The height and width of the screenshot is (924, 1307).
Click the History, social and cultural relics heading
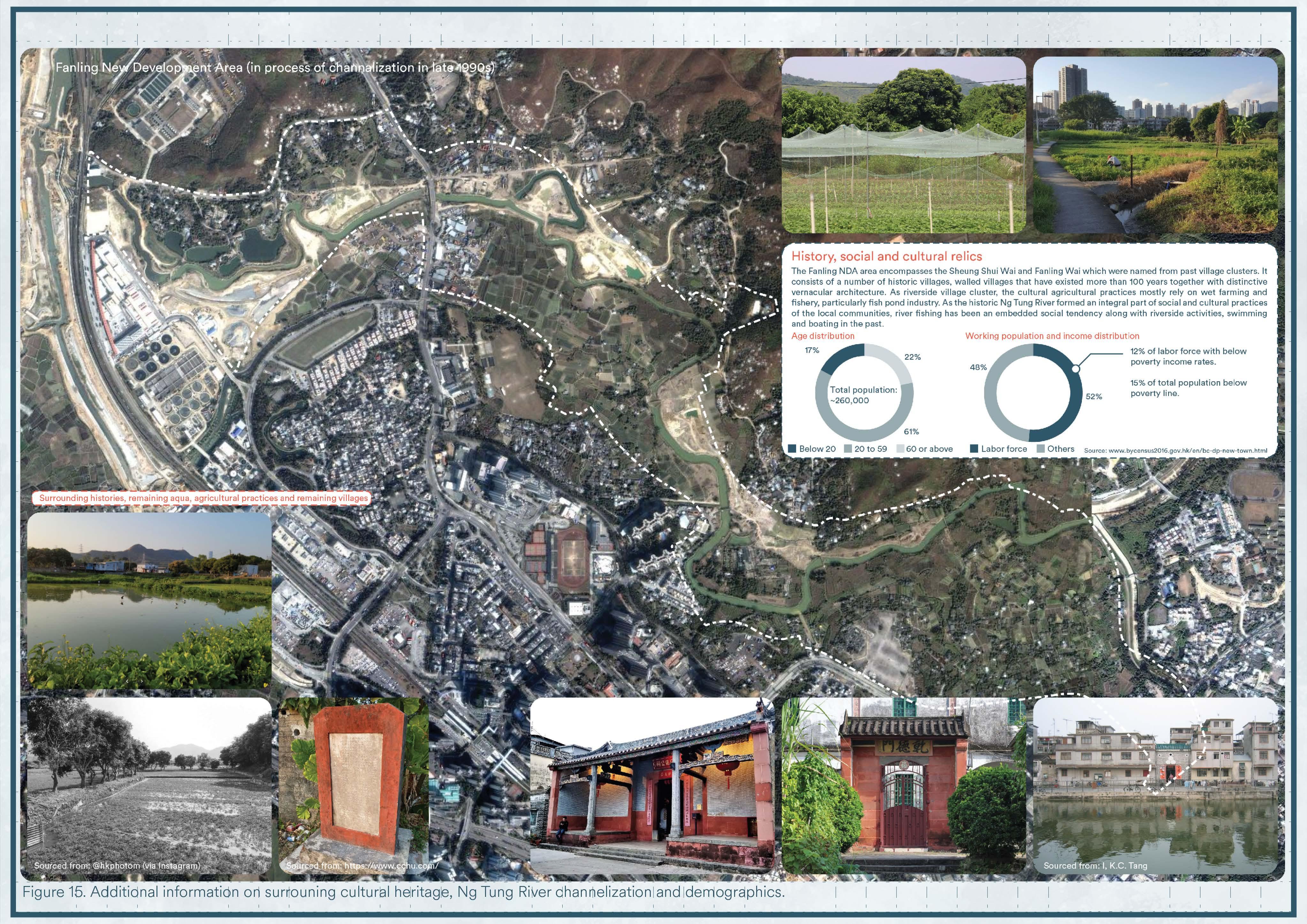(x=886, y=257)
